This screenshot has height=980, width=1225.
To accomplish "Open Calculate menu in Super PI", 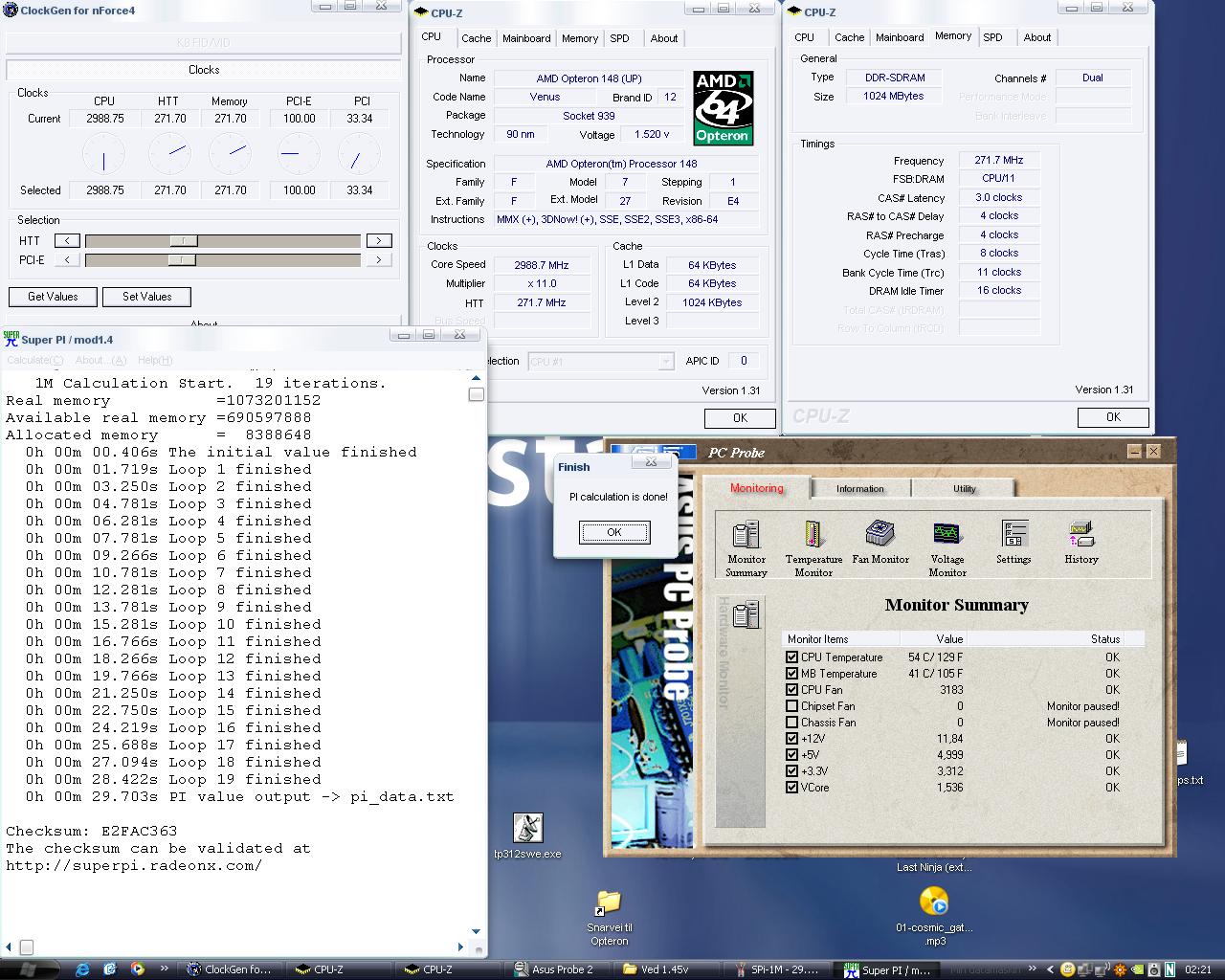I will pyautogui.click(x=35, y=360).
